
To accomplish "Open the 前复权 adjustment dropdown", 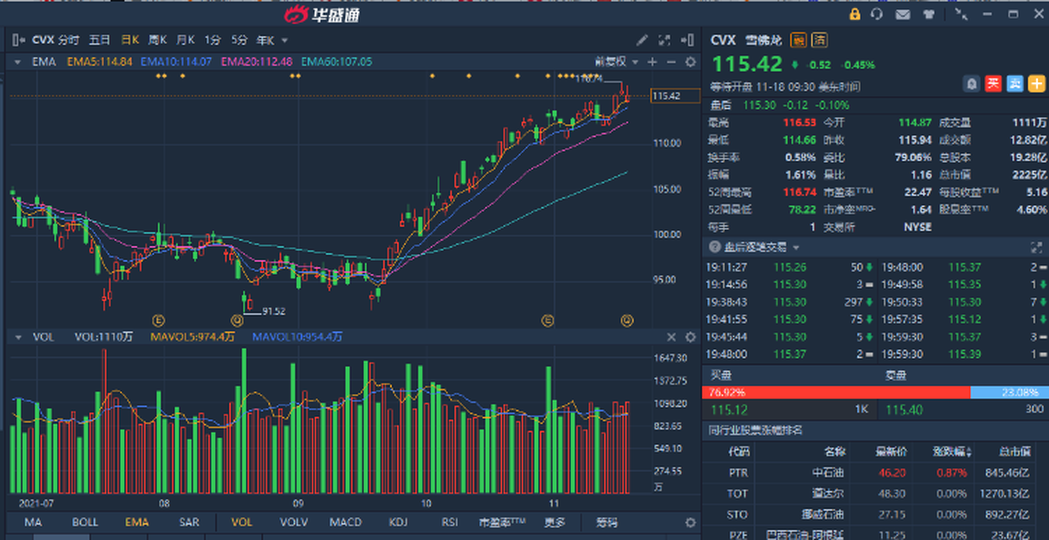I will point(614,62).
